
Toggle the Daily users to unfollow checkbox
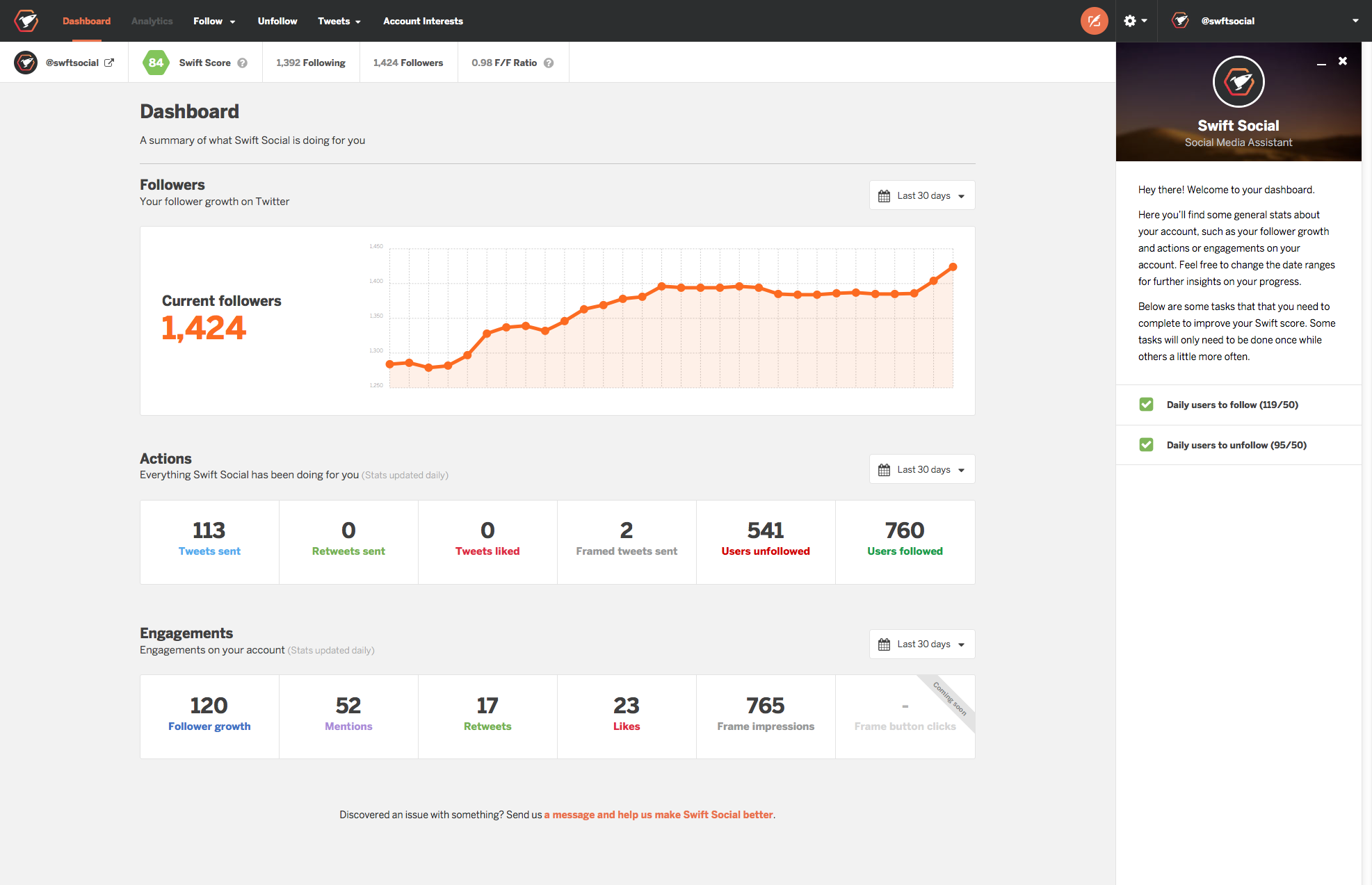click(1147, 445)
